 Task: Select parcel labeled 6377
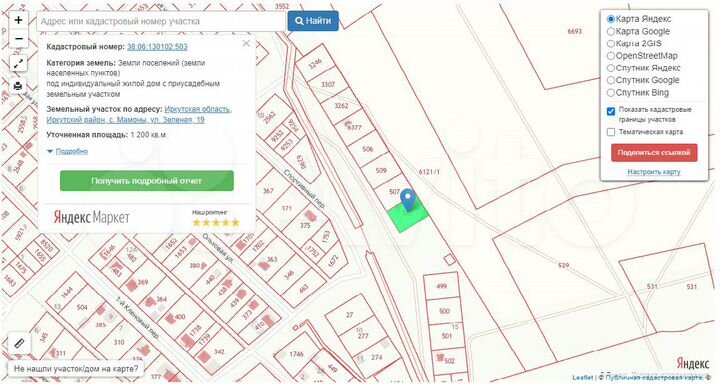click(354, 128)
